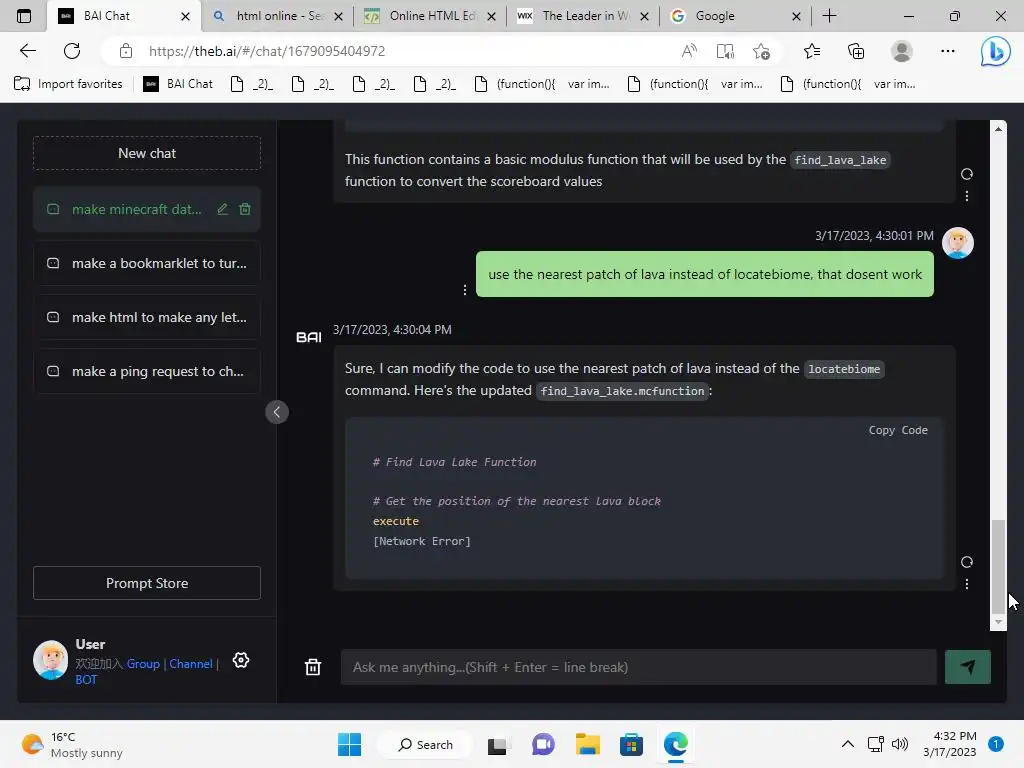Open the BOT link
Viewport: 1024px width, 768px height.
86,679
